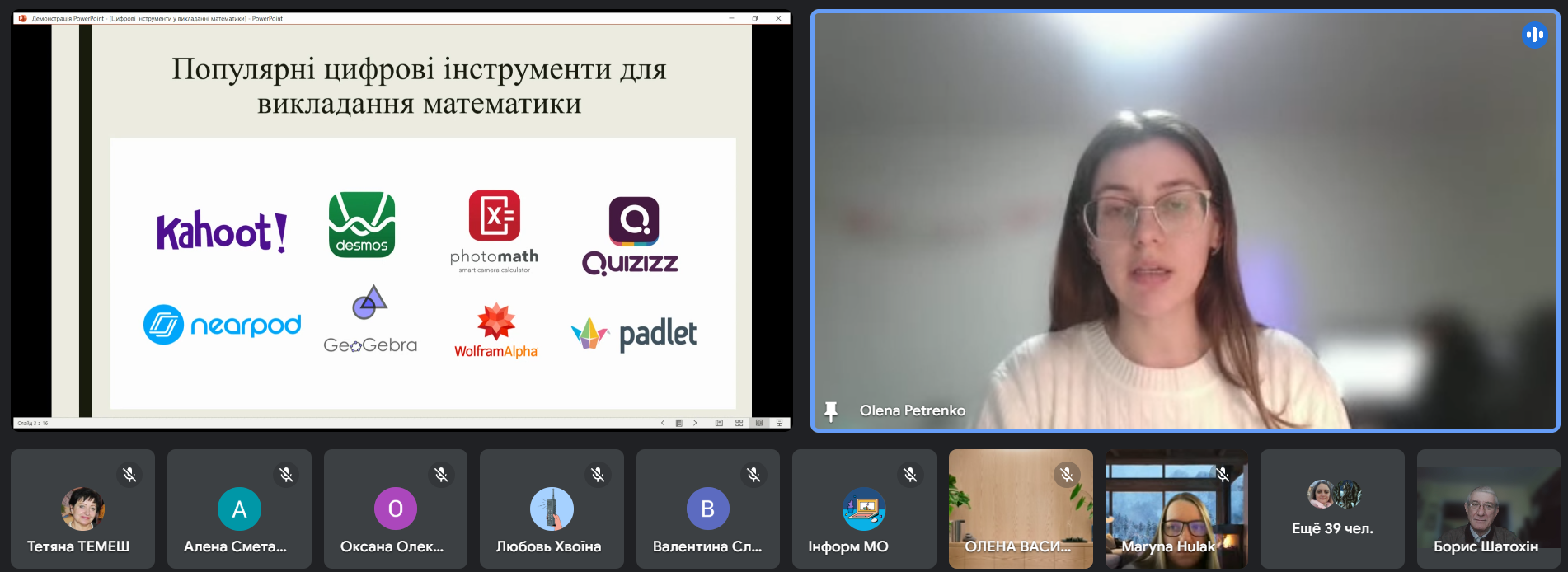
Task: Click the Алена Смета participant avatar
Action: (x=239, y=509)
